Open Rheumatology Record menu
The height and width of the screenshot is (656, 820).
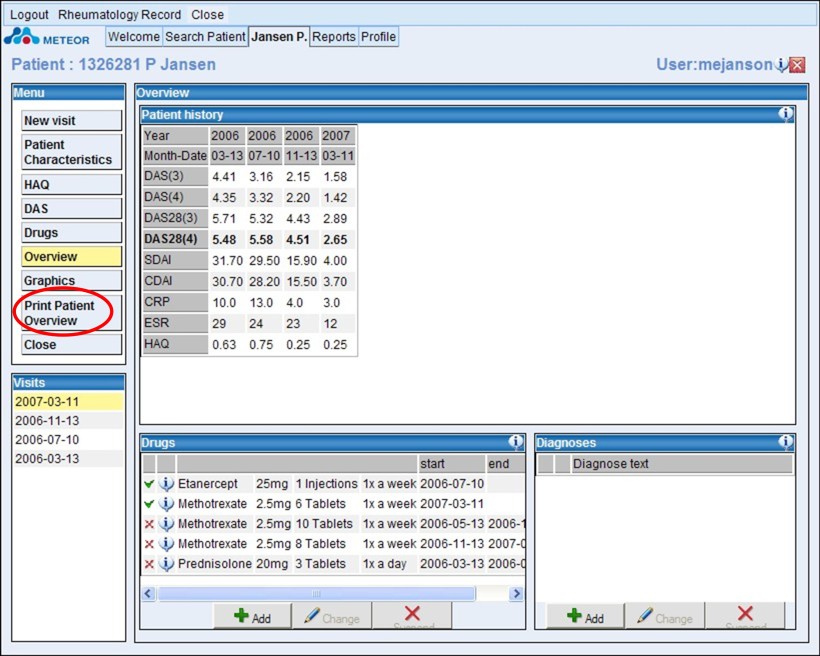119,15
